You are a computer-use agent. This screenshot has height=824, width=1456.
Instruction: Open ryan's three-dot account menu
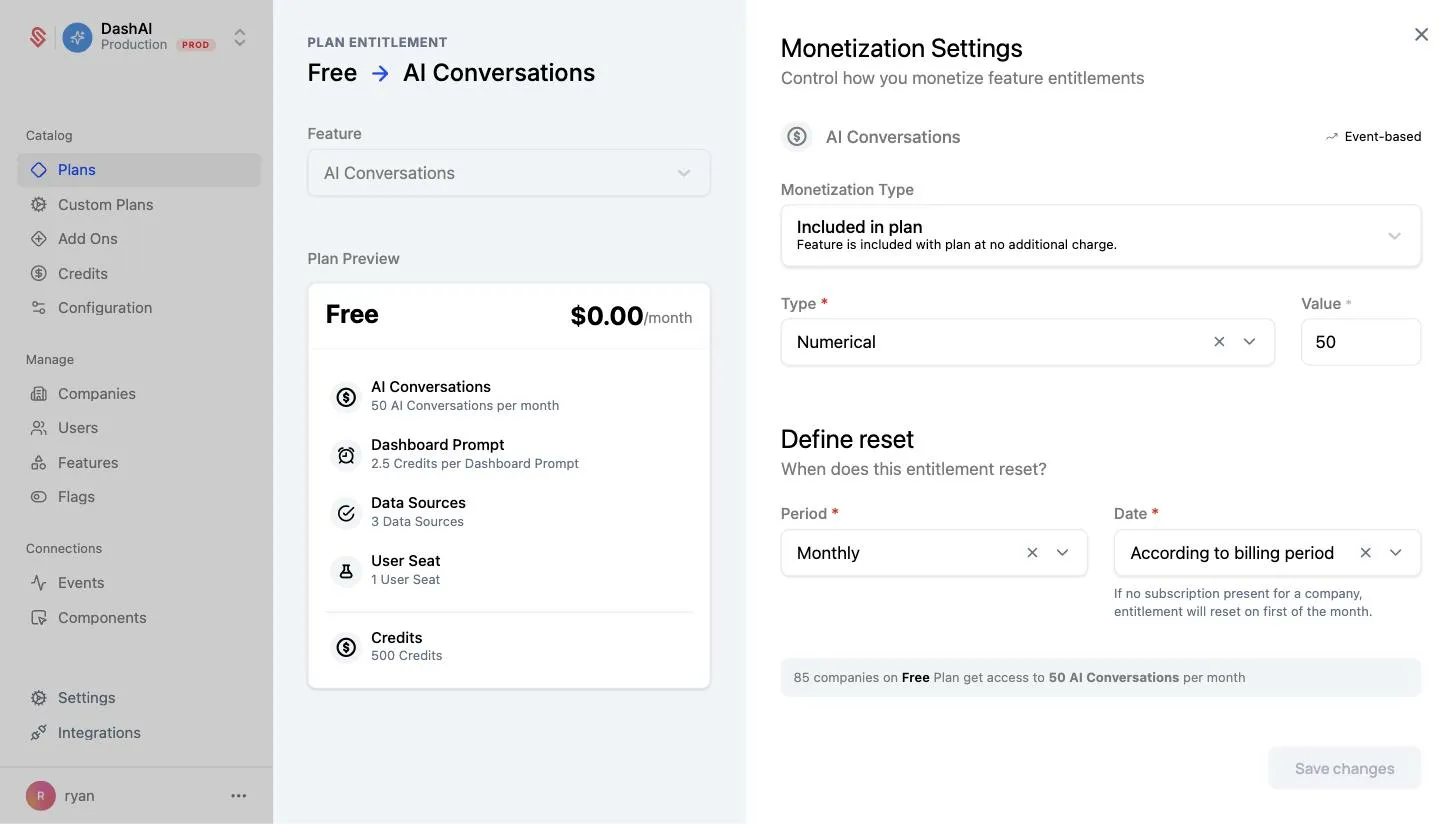click(238, 796)
